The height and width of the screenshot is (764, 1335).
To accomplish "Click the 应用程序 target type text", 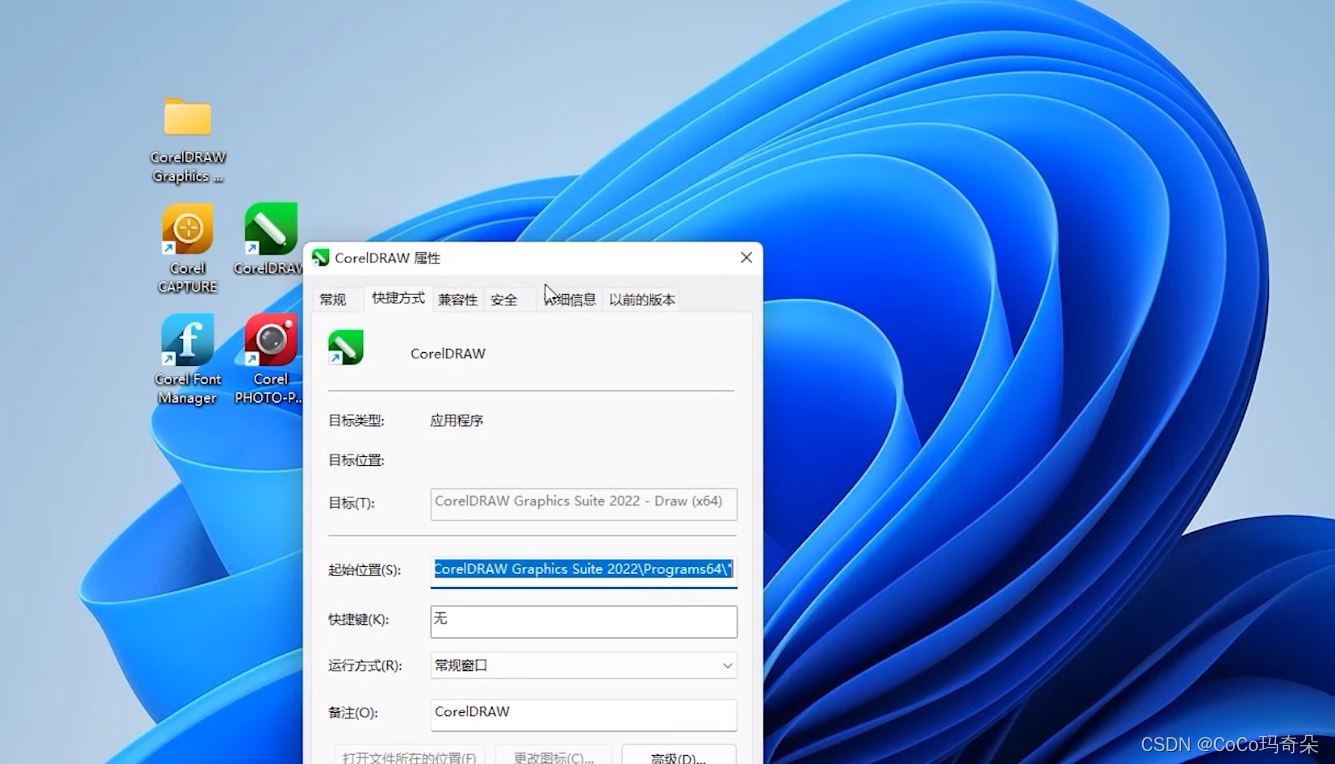I will (x=457, y=421).
